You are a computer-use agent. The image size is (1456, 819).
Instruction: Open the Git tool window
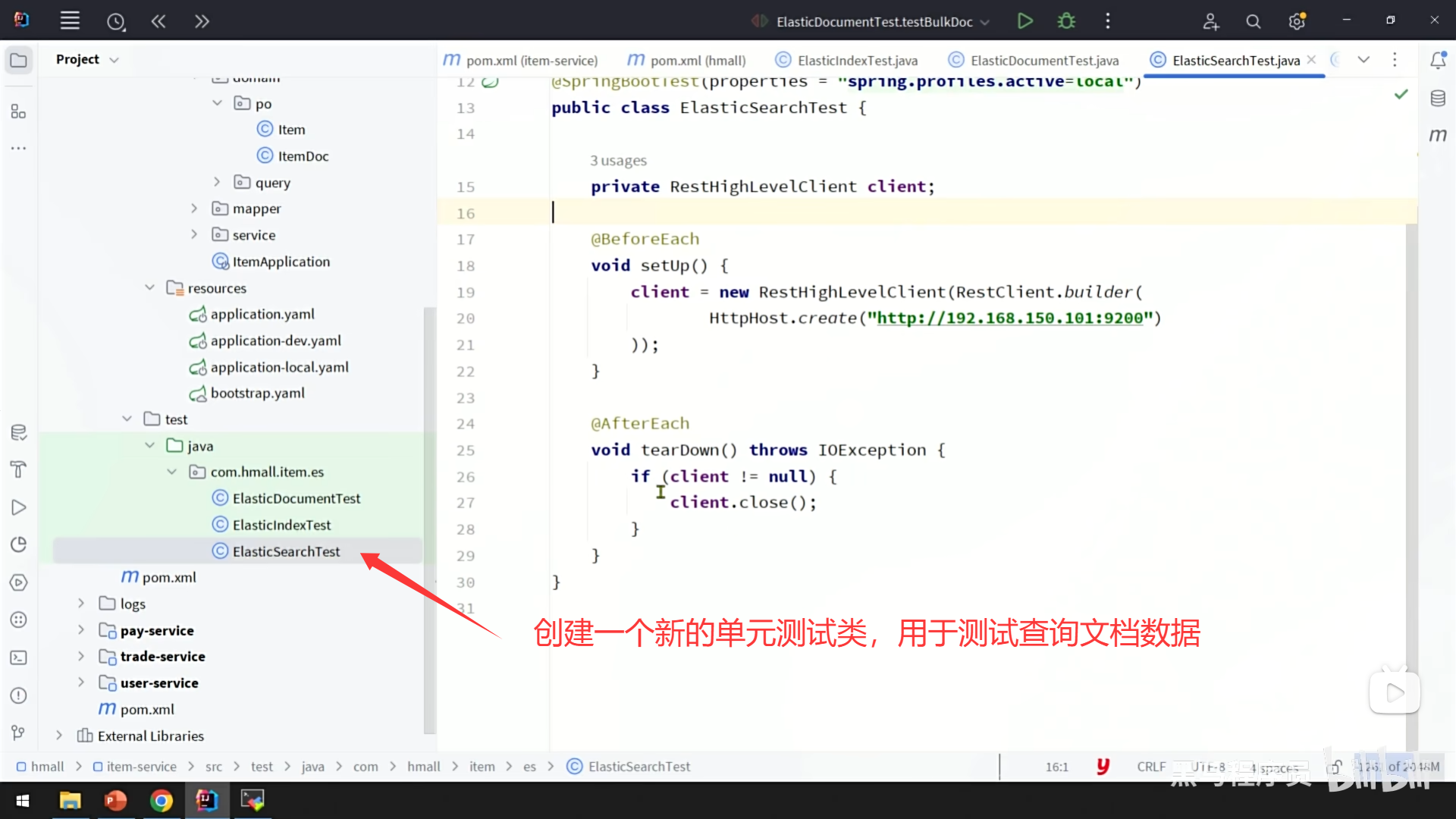coord(19,733)
